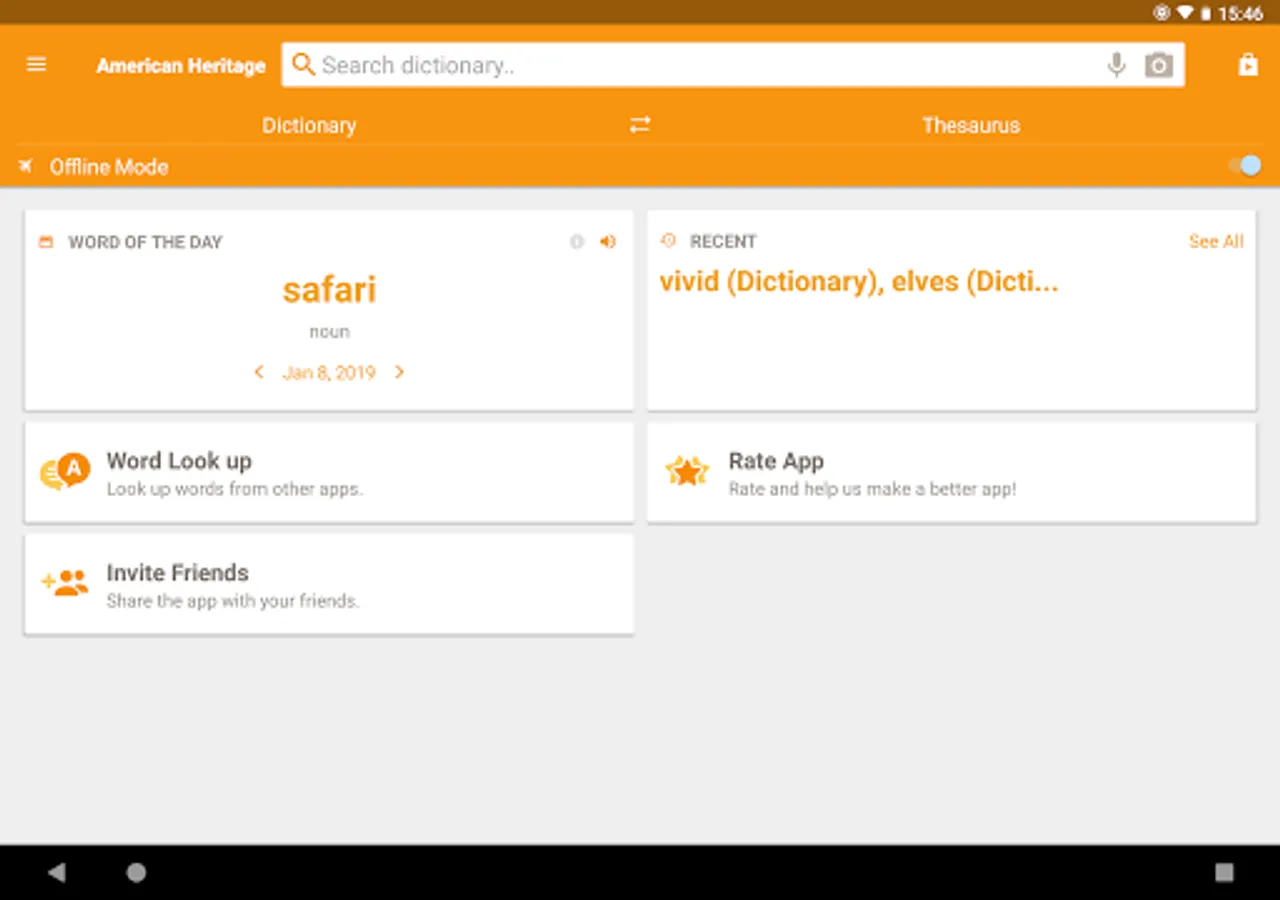
Task: Open the navigation drawer menu
Action: 36,64
